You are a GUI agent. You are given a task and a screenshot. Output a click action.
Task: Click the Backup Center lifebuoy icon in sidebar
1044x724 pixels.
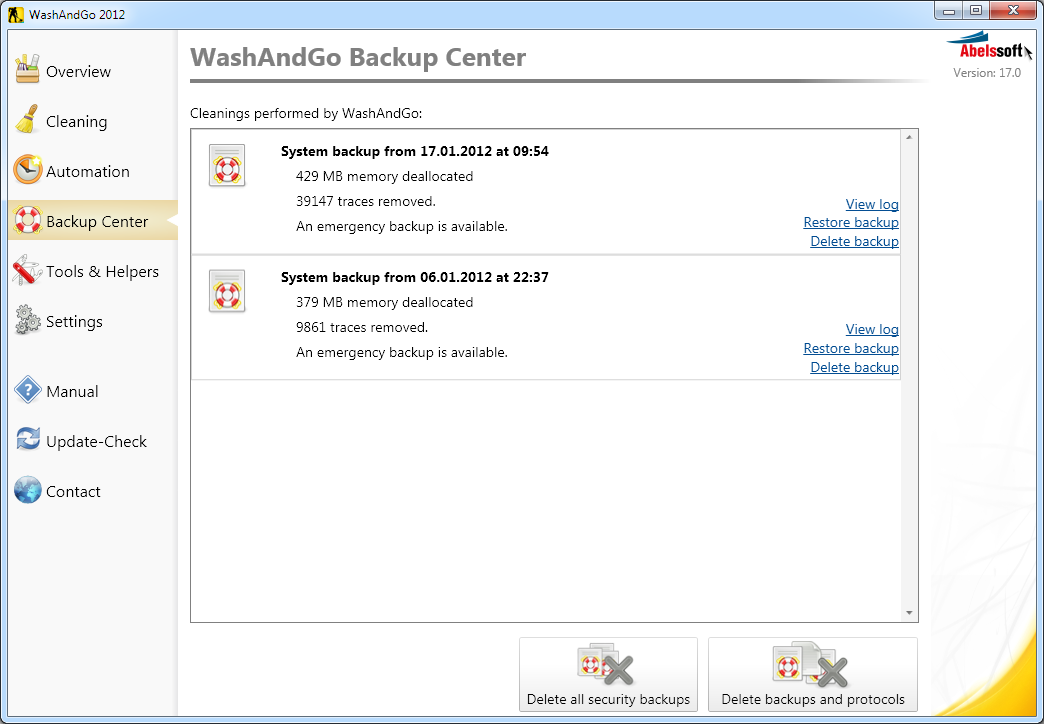pyautogui.click(x=27, y=220)
